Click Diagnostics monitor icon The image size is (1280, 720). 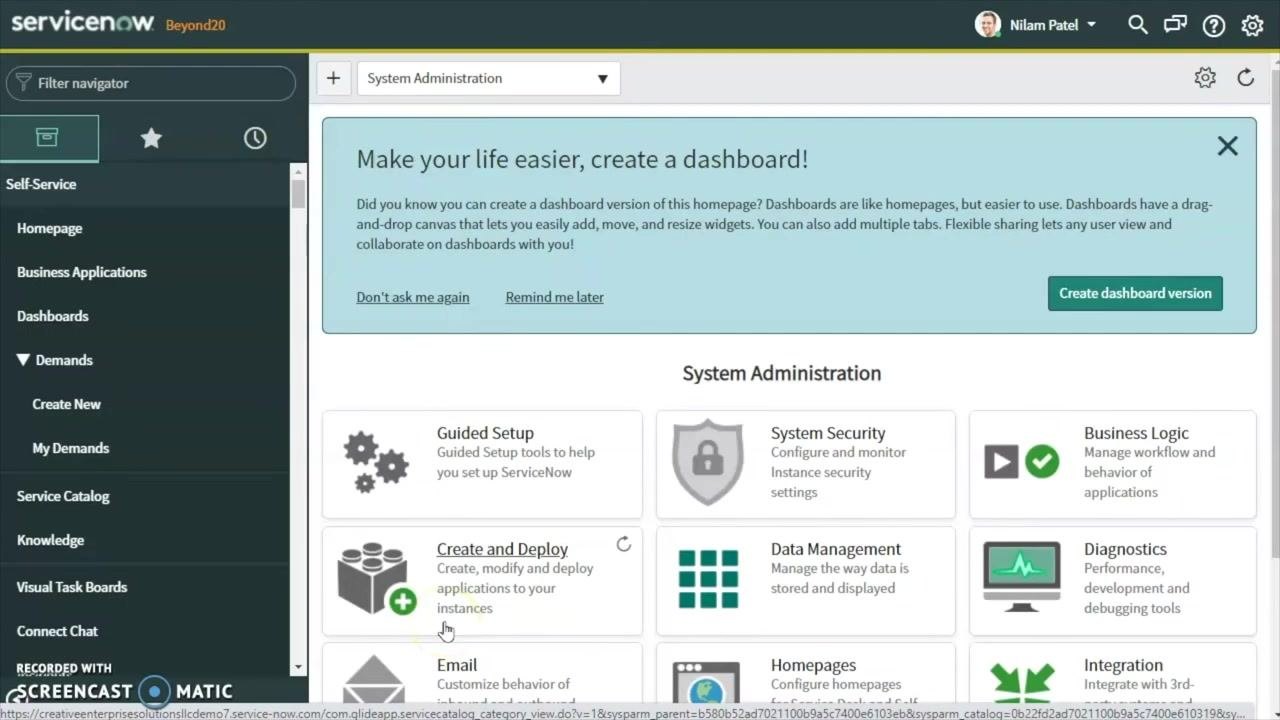[x=1021, y=577]
